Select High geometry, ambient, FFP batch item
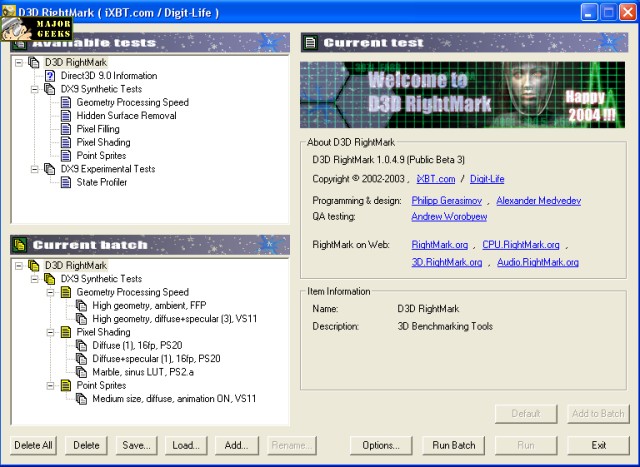The width and height of the screenshot is (640, 467). pyautogui.click(x=150, y=306)
